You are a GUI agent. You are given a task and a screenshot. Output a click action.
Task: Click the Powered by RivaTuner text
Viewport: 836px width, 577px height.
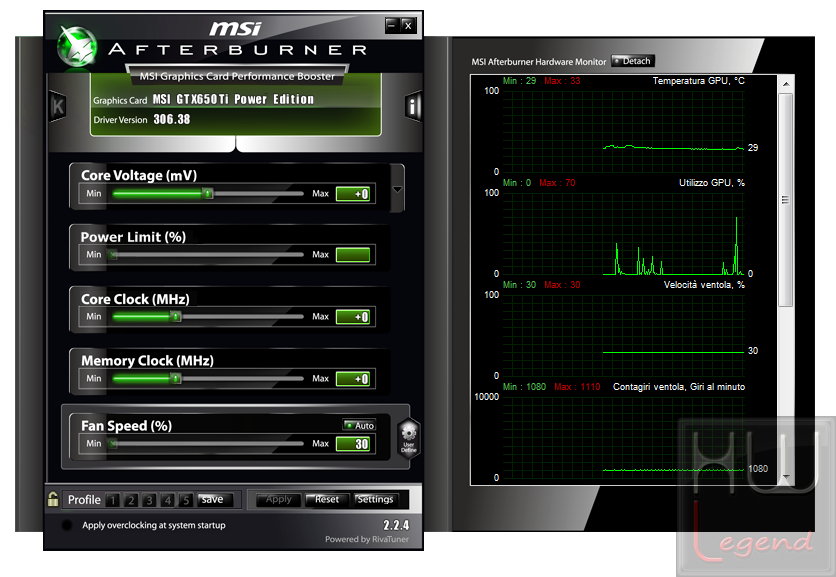367,539
